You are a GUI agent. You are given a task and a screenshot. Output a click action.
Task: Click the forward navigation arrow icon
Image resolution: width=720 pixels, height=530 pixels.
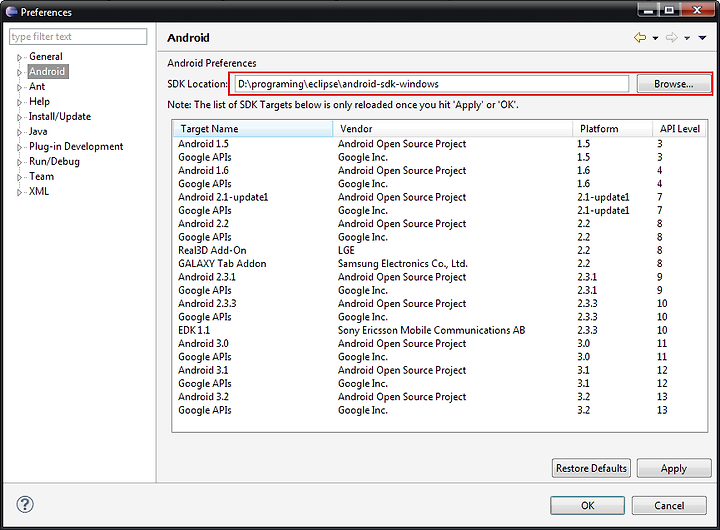(672, 38)
